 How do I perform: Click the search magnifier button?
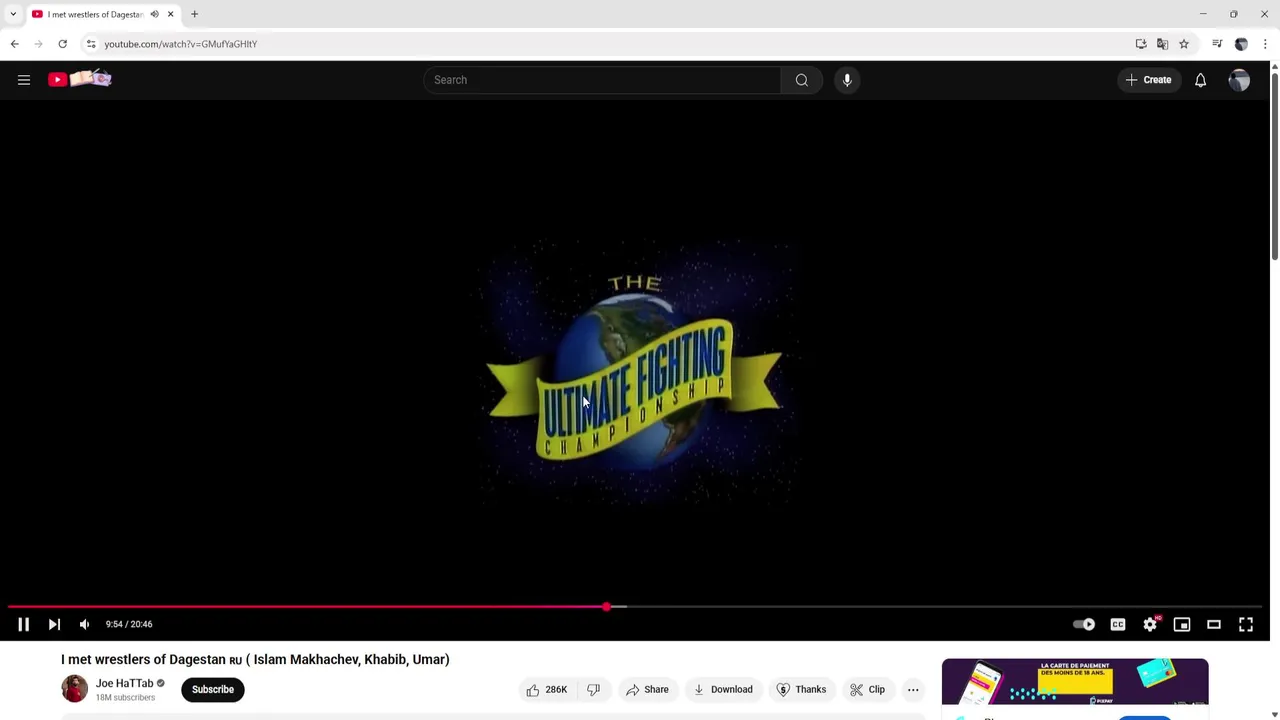[x=802, y=80]
